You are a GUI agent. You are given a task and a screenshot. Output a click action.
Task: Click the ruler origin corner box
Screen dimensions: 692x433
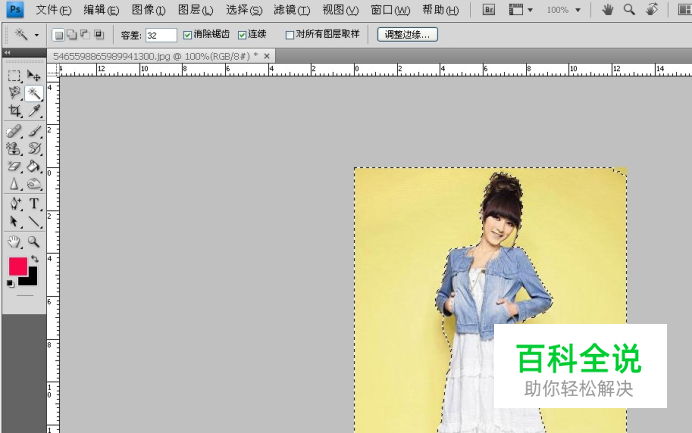pos(53,70)
